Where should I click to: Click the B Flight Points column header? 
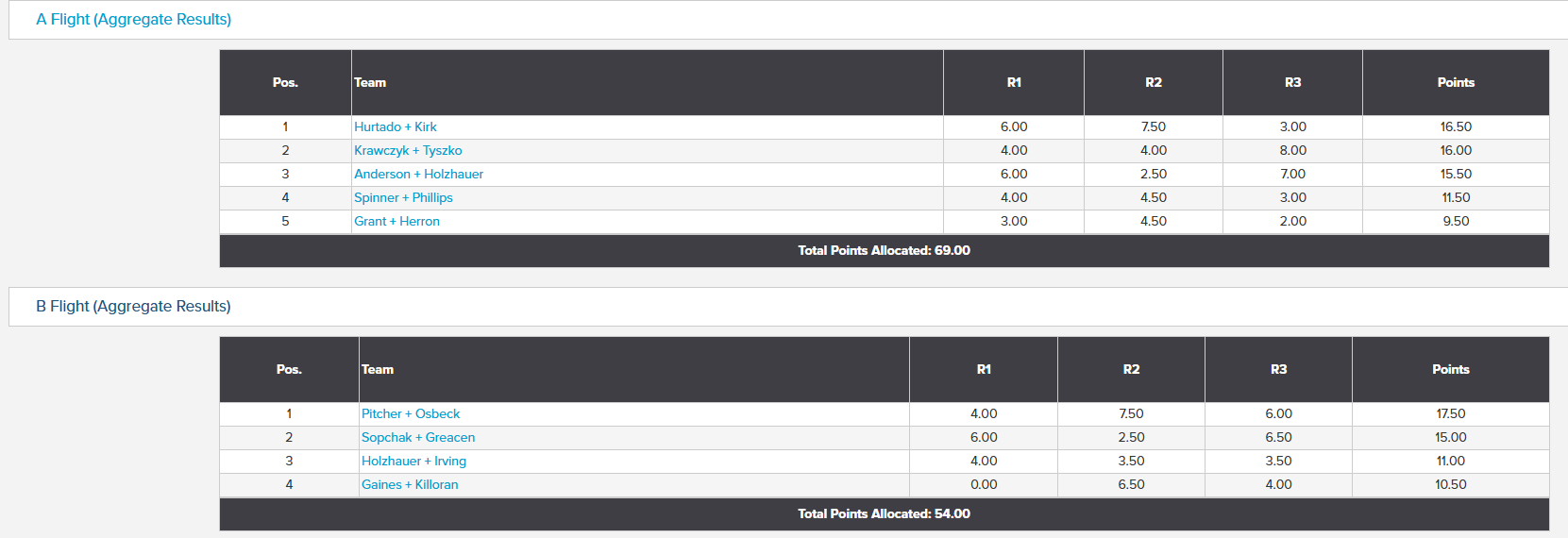point(1451,369)
